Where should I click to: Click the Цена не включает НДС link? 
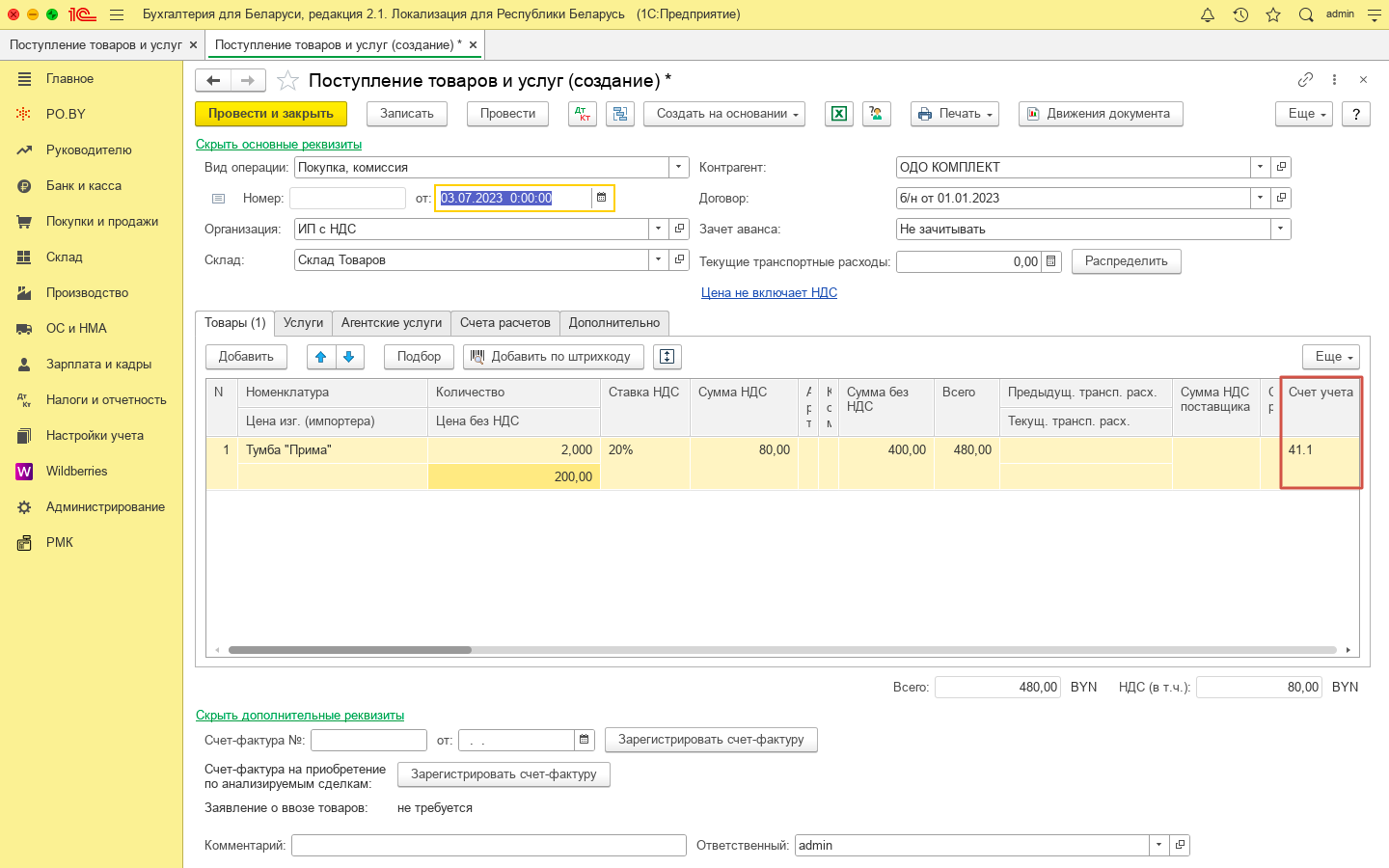click(x=769, y=293)
